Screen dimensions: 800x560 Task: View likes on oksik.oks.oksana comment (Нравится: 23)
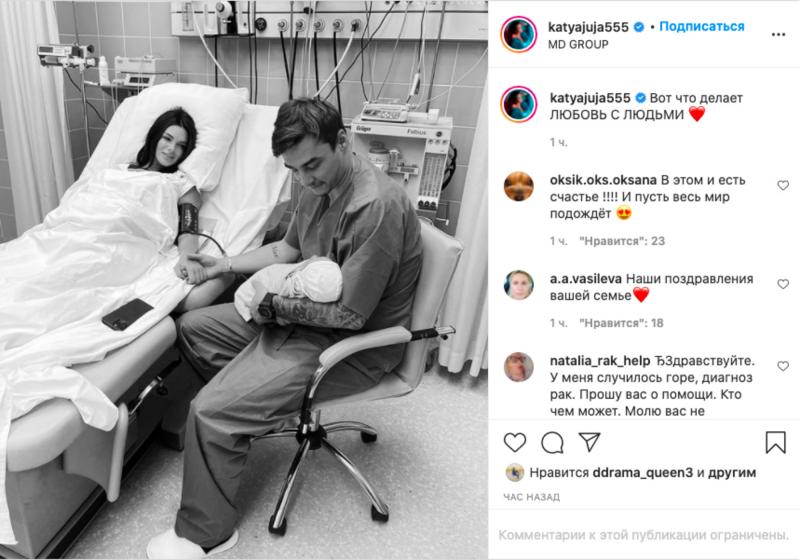(622, 241)
